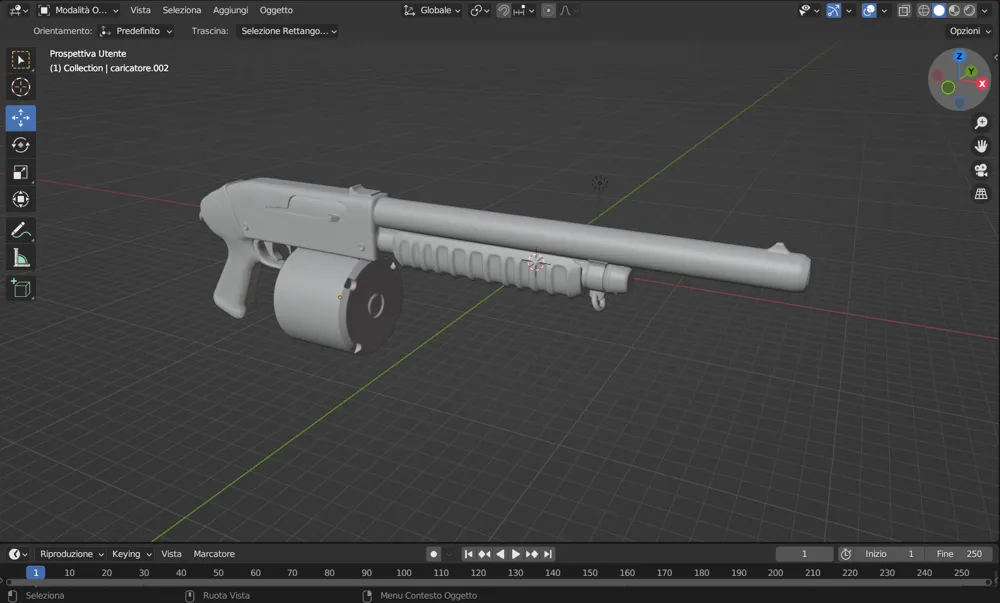Open the Oggetto menu
This screenshot has height=603, width=1000.
pos(276,10)
